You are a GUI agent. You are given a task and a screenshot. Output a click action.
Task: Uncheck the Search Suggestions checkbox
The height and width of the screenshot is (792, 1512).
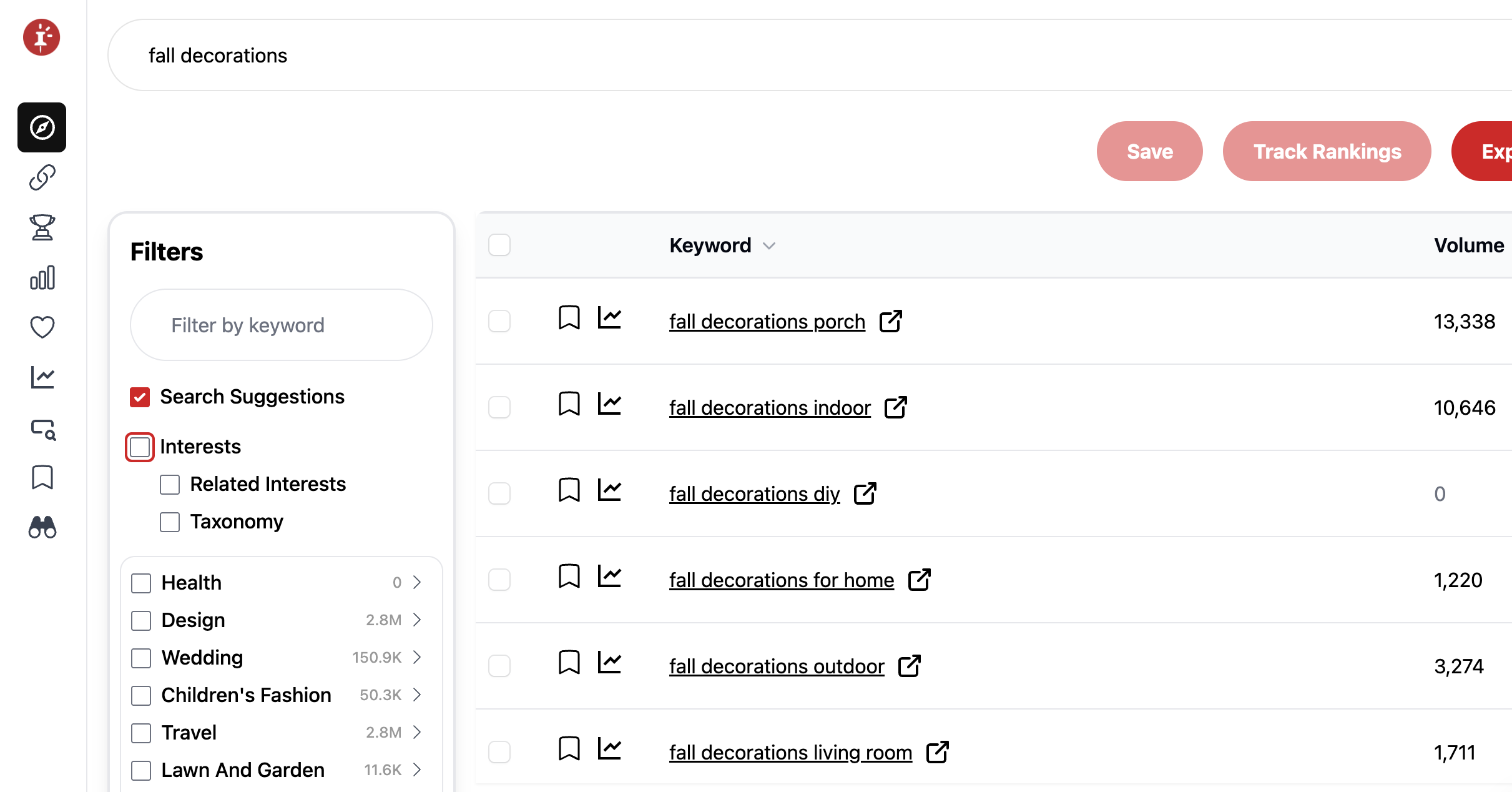[140, 397]
